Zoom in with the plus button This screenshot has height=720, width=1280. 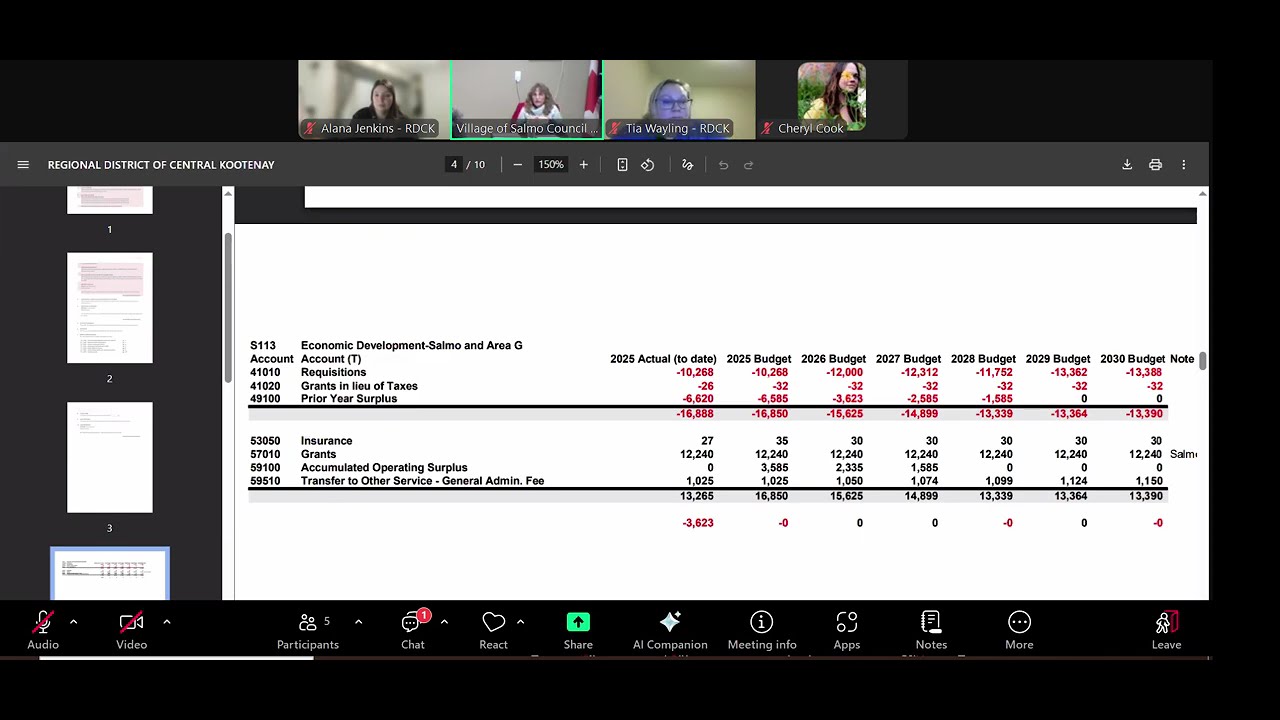(x=584, y=165)
